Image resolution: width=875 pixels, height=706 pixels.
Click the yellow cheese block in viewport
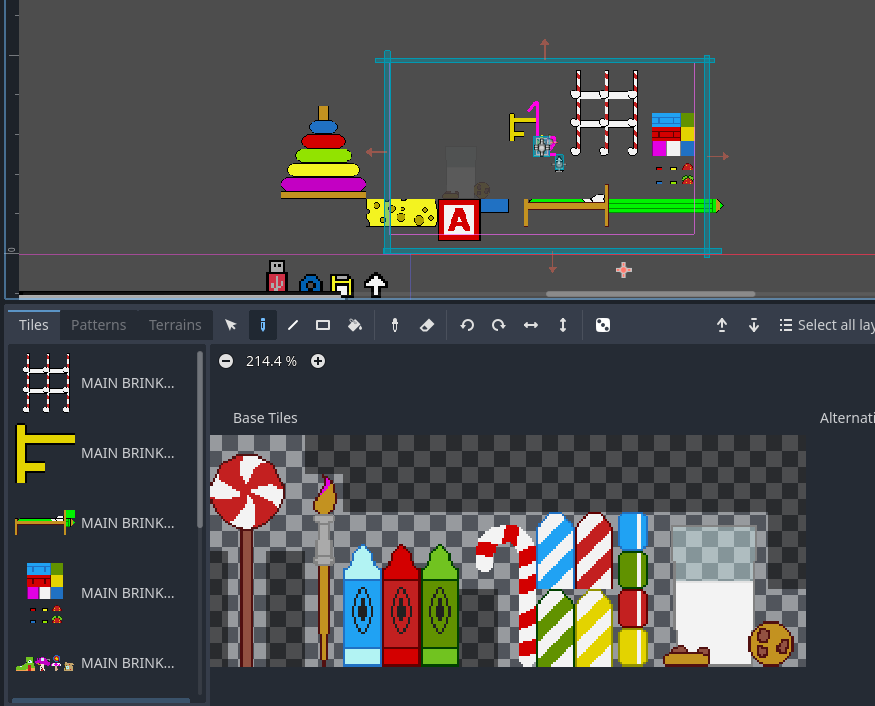tap(401, 213)
